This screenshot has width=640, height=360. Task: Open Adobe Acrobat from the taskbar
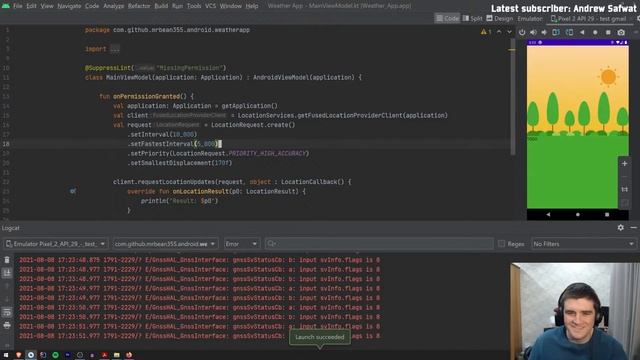104,355
